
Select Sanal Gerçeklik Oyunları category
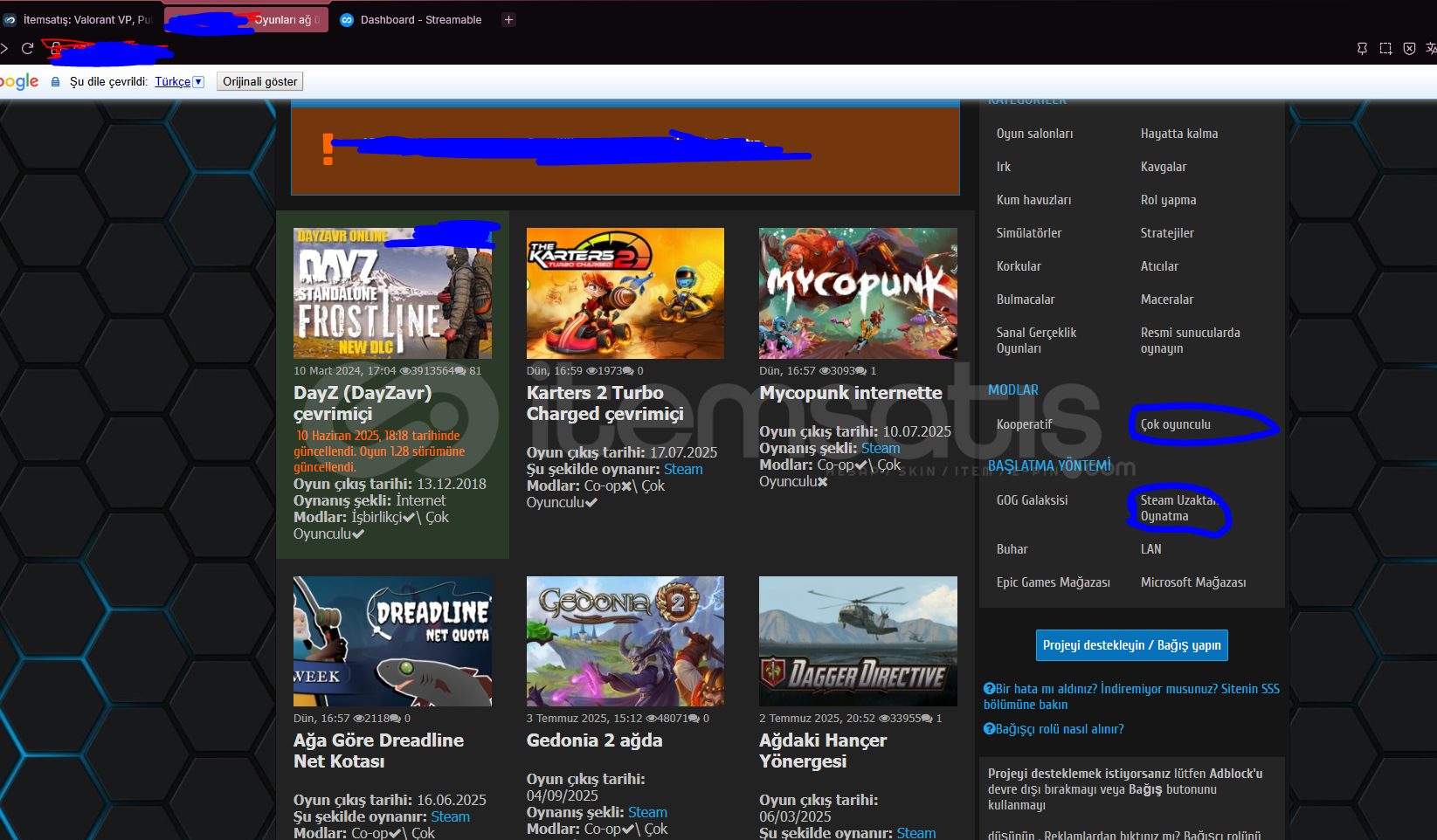pyautogui.click(x=1037, y=341)
